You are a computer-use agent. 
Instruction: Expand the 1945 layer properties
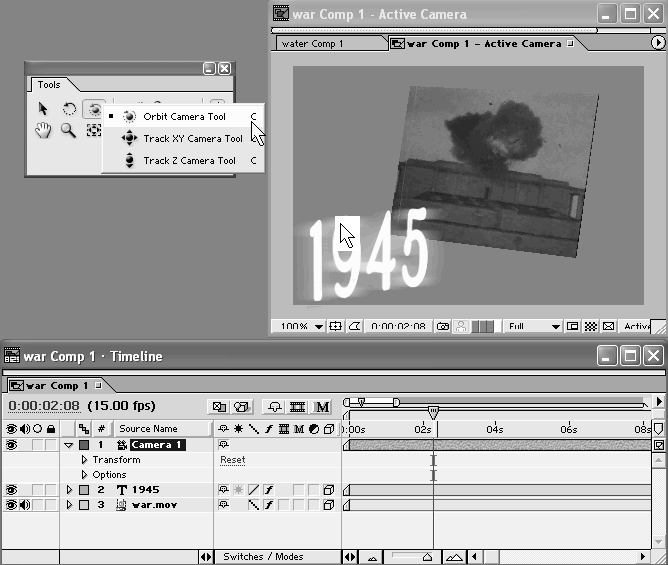[70, 490]
